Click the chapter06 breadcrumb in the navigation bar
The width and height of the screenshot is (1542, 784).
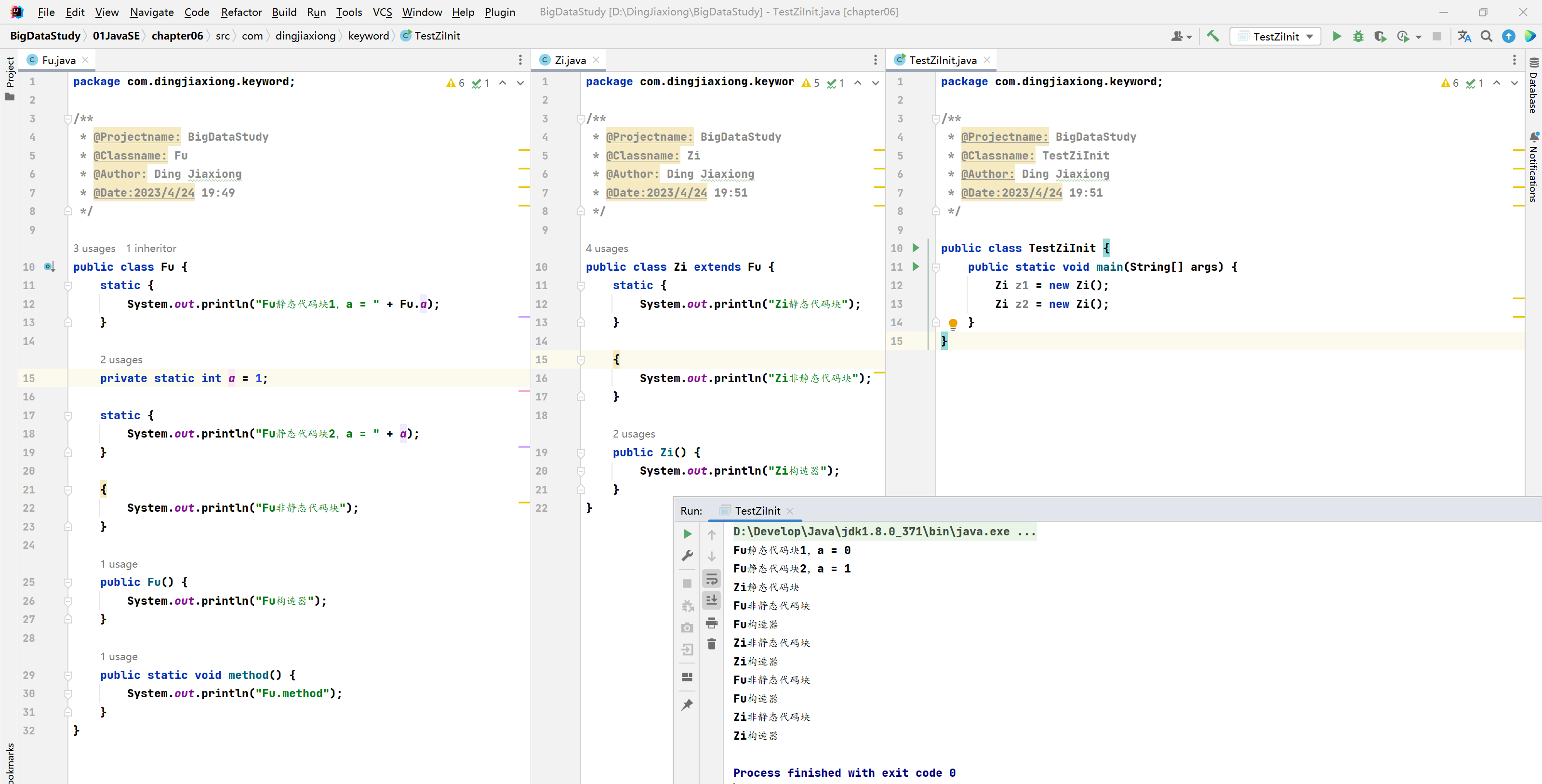[x=177, y=36]
